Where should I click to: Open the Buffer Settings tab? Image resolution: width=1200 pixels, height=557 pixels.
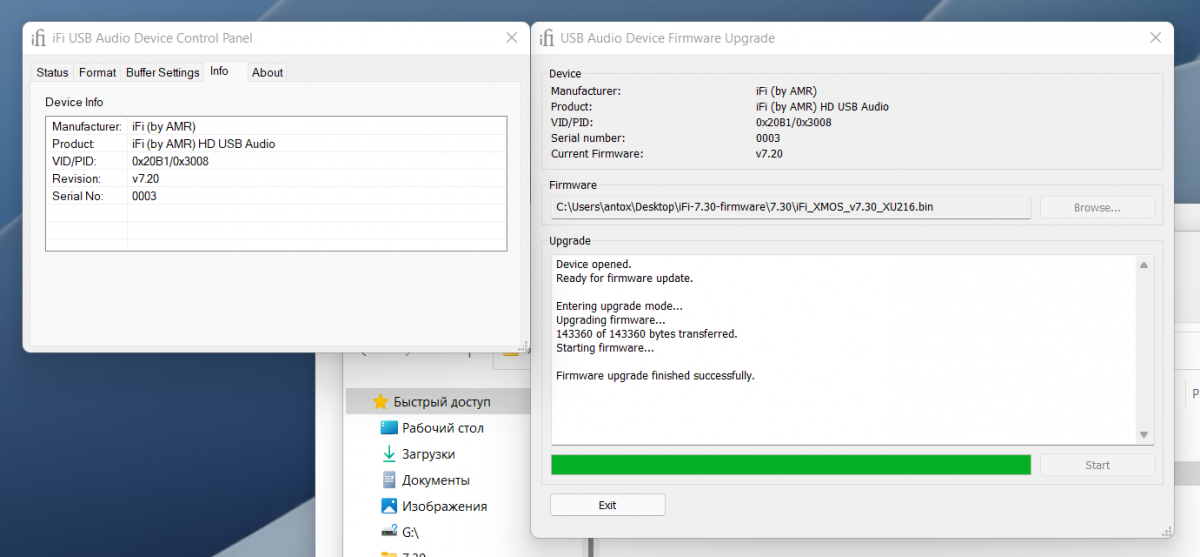[x=163, y=72]
